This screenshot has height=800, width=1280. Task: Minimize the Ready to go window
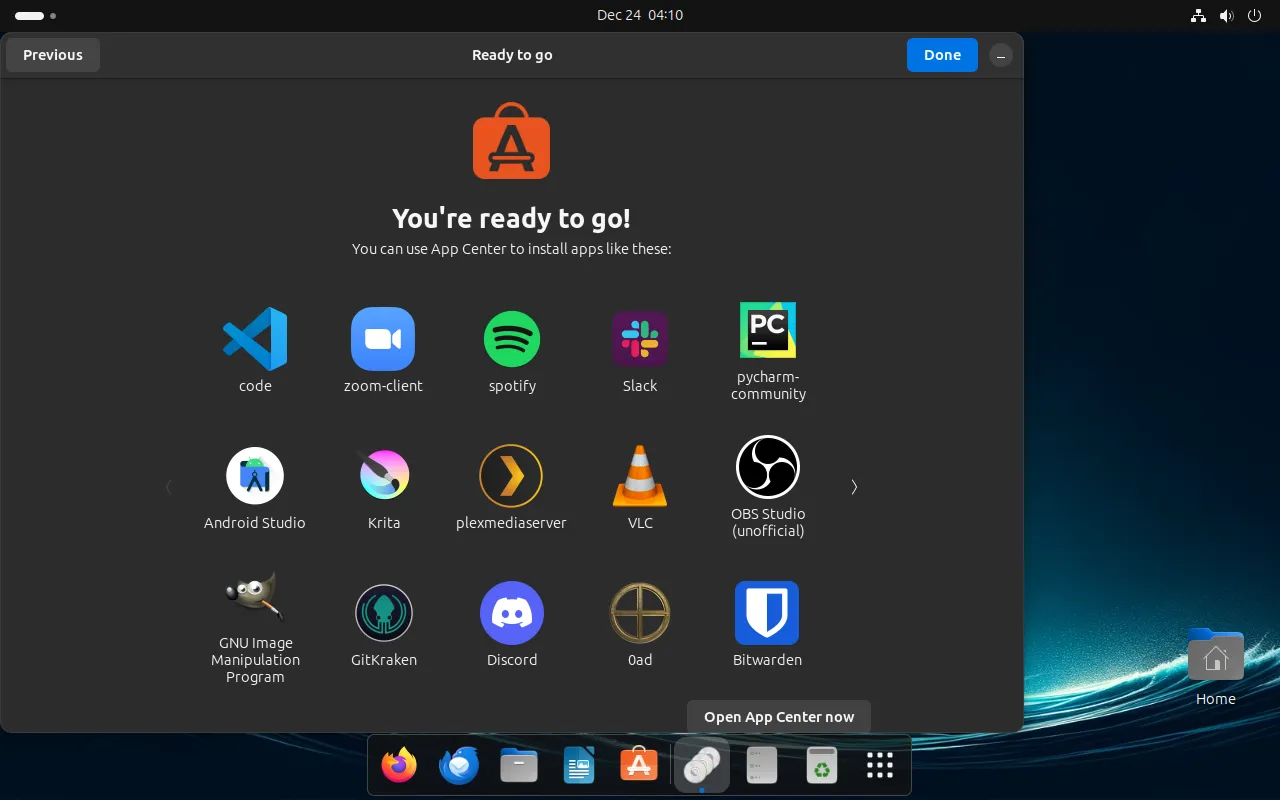(1000, 56)
